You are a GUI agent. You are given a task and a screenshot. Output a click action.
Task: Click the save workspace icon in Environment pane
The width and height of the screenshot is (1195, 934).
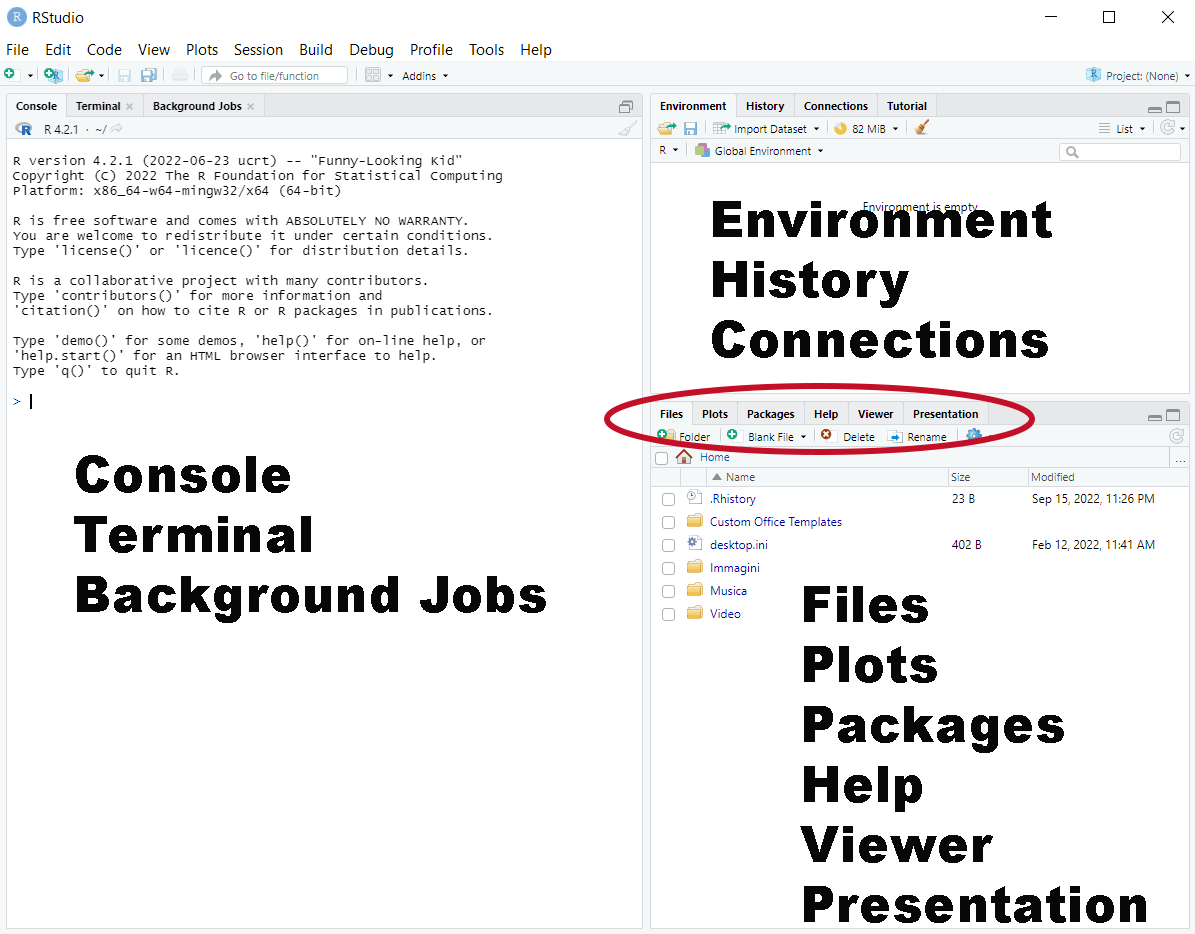[690, 128]
